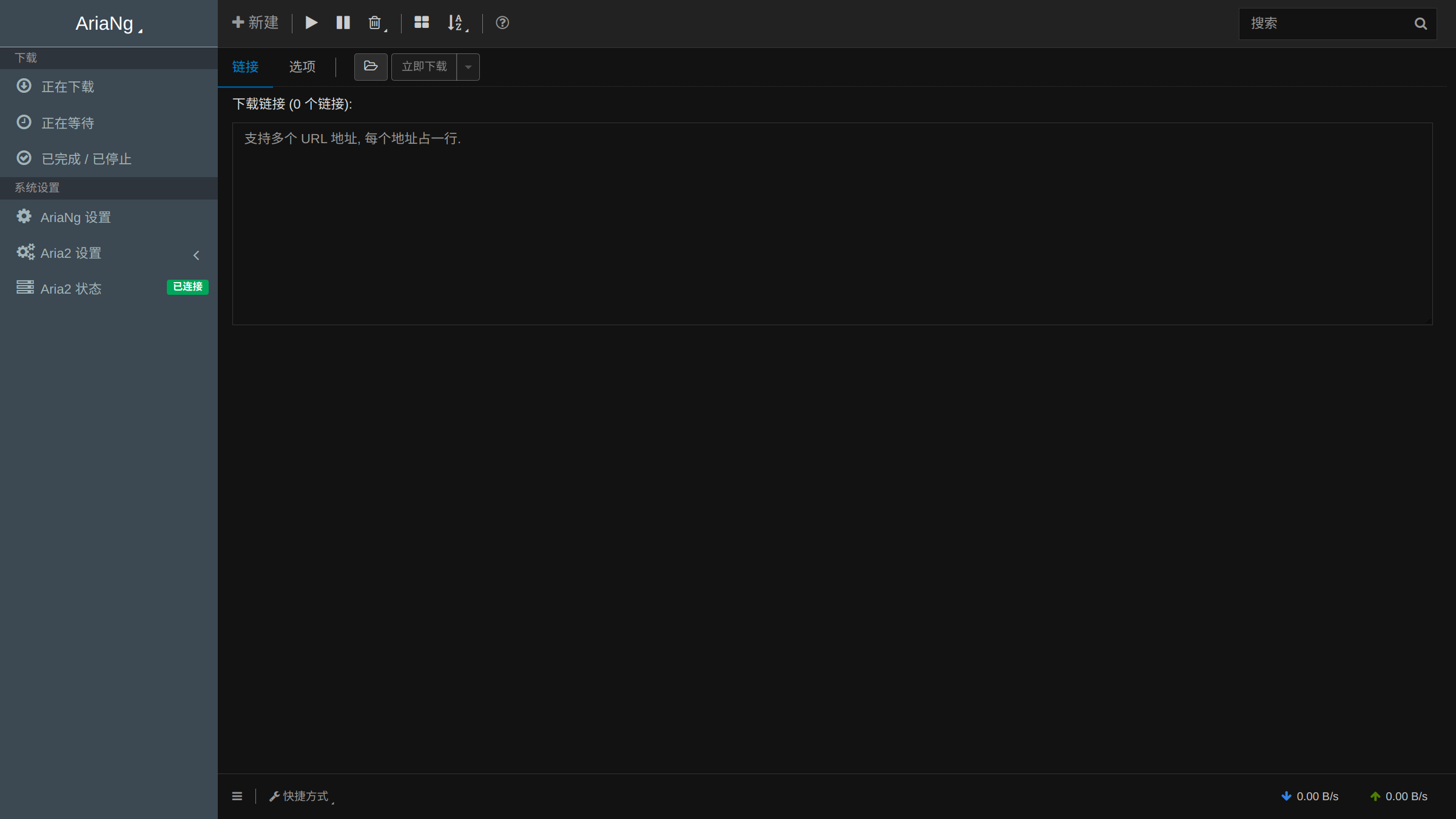Click inside the download URL text area
The height and width of the screenshot is (819, 1456).
pos(832,224)
